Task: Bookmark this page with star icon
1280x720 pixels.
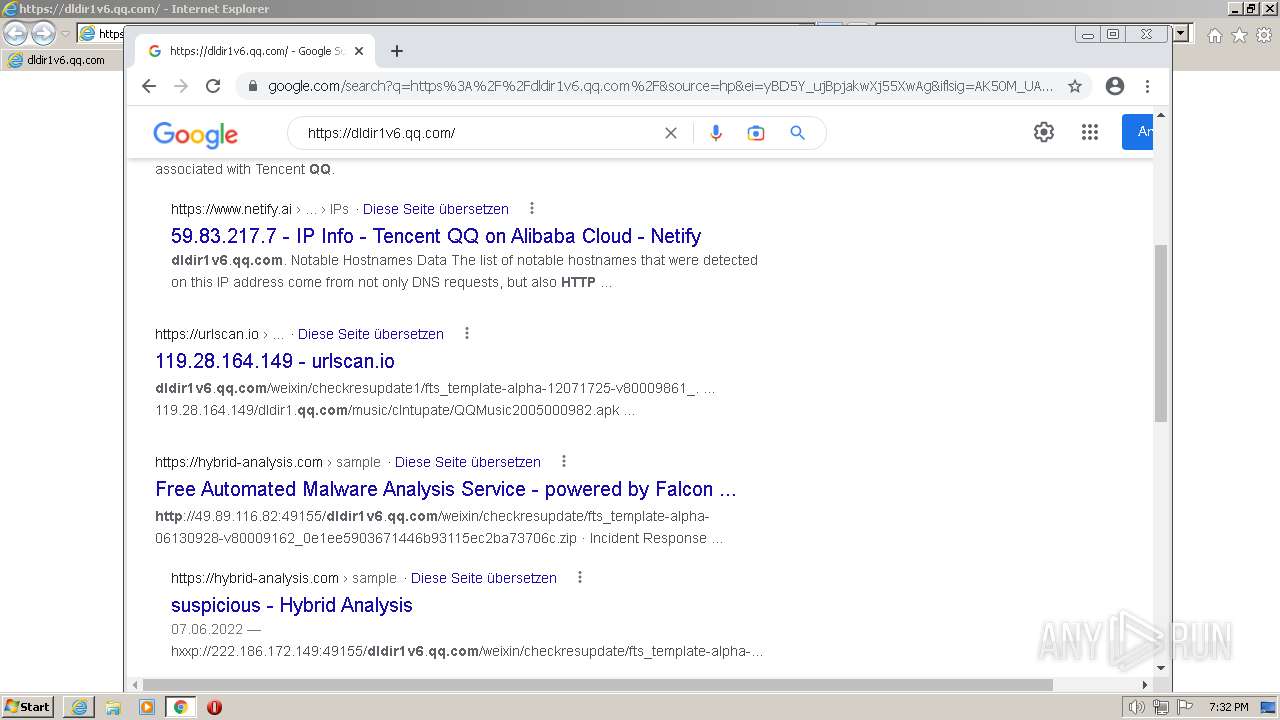Action: [x=1075, y=86]
